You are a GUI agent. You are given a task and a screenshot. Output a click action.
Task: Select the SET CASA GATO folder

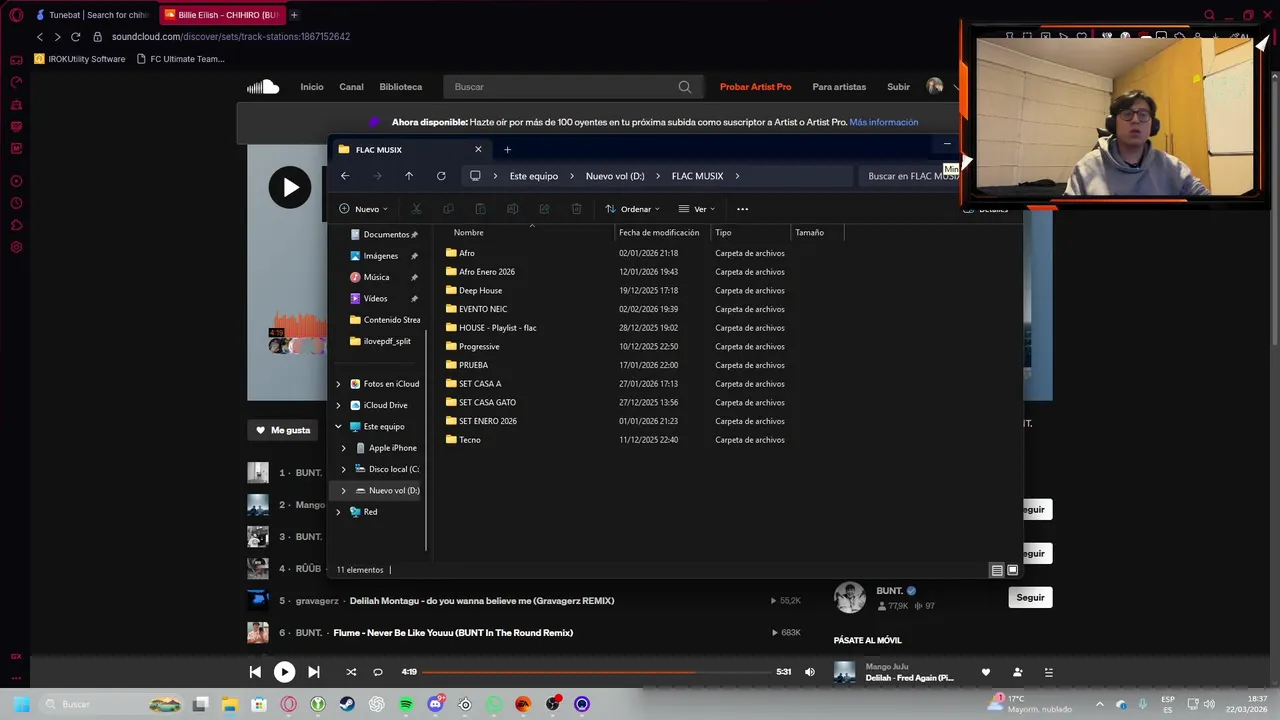[x=487, y=403]
